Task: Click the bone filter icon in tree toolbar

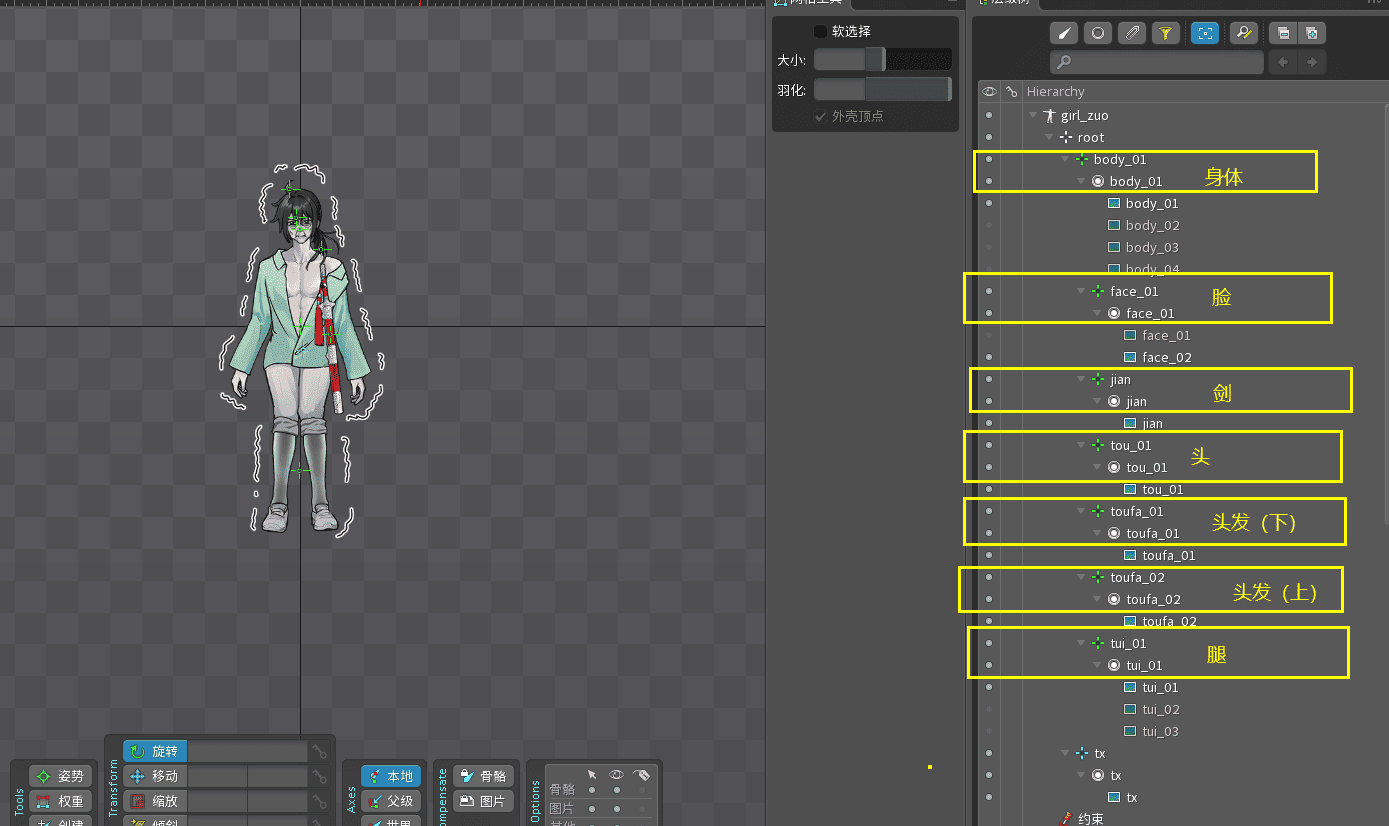Action: point(1064,33)
